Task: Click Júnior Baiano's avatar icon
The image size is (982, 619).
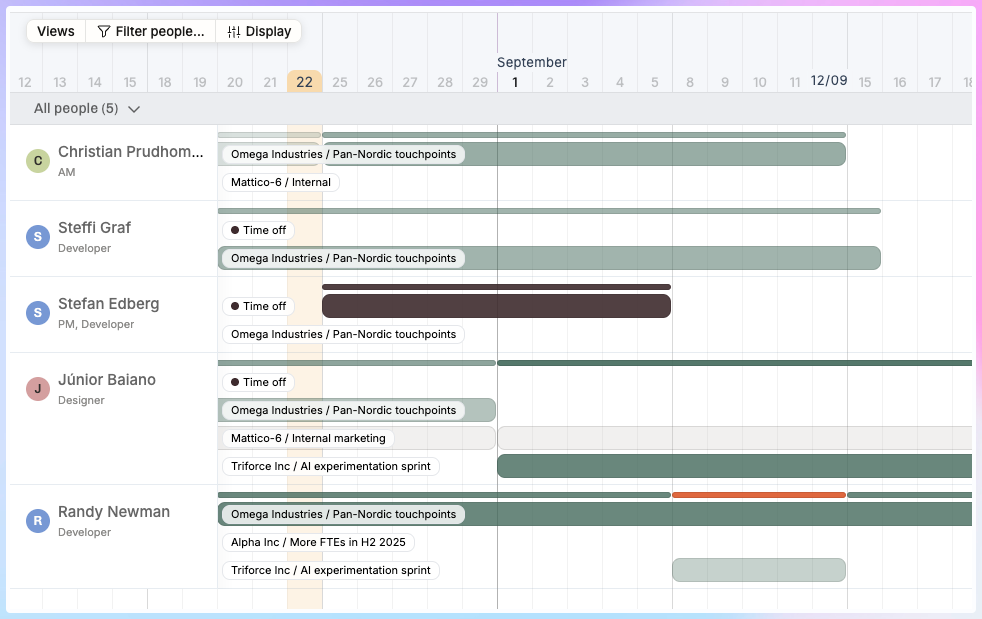Action: 37,389
